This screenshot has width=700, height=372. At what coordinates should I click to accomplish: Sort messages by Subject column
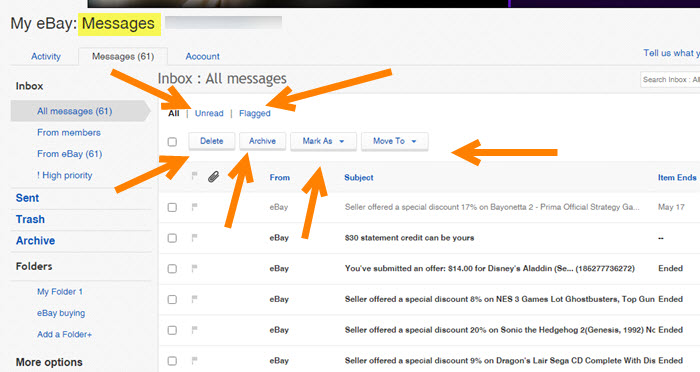tap(358, 177)
